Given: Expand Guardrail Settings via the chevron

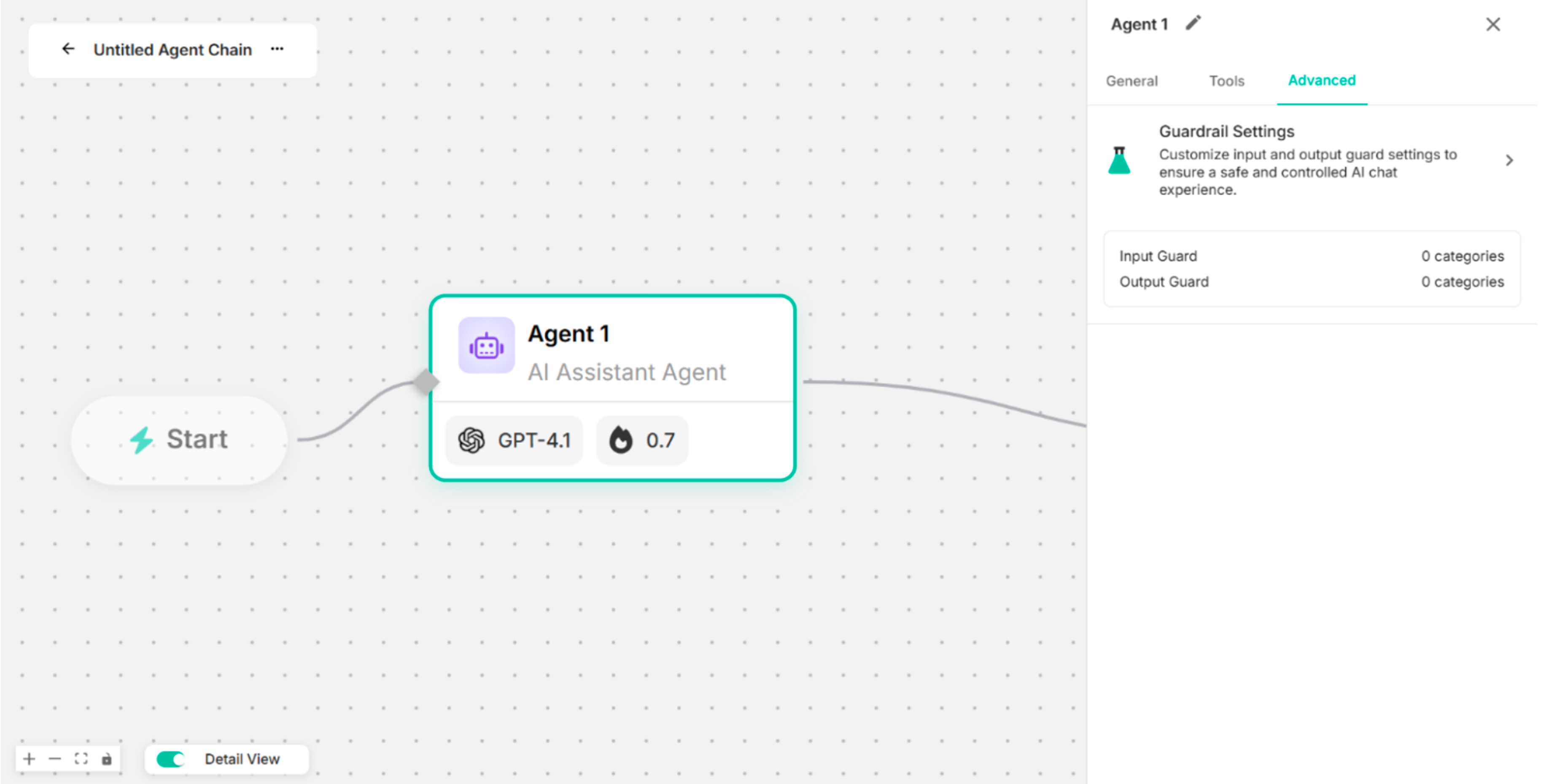Looking at the screenshot, I should (1509, 161).
